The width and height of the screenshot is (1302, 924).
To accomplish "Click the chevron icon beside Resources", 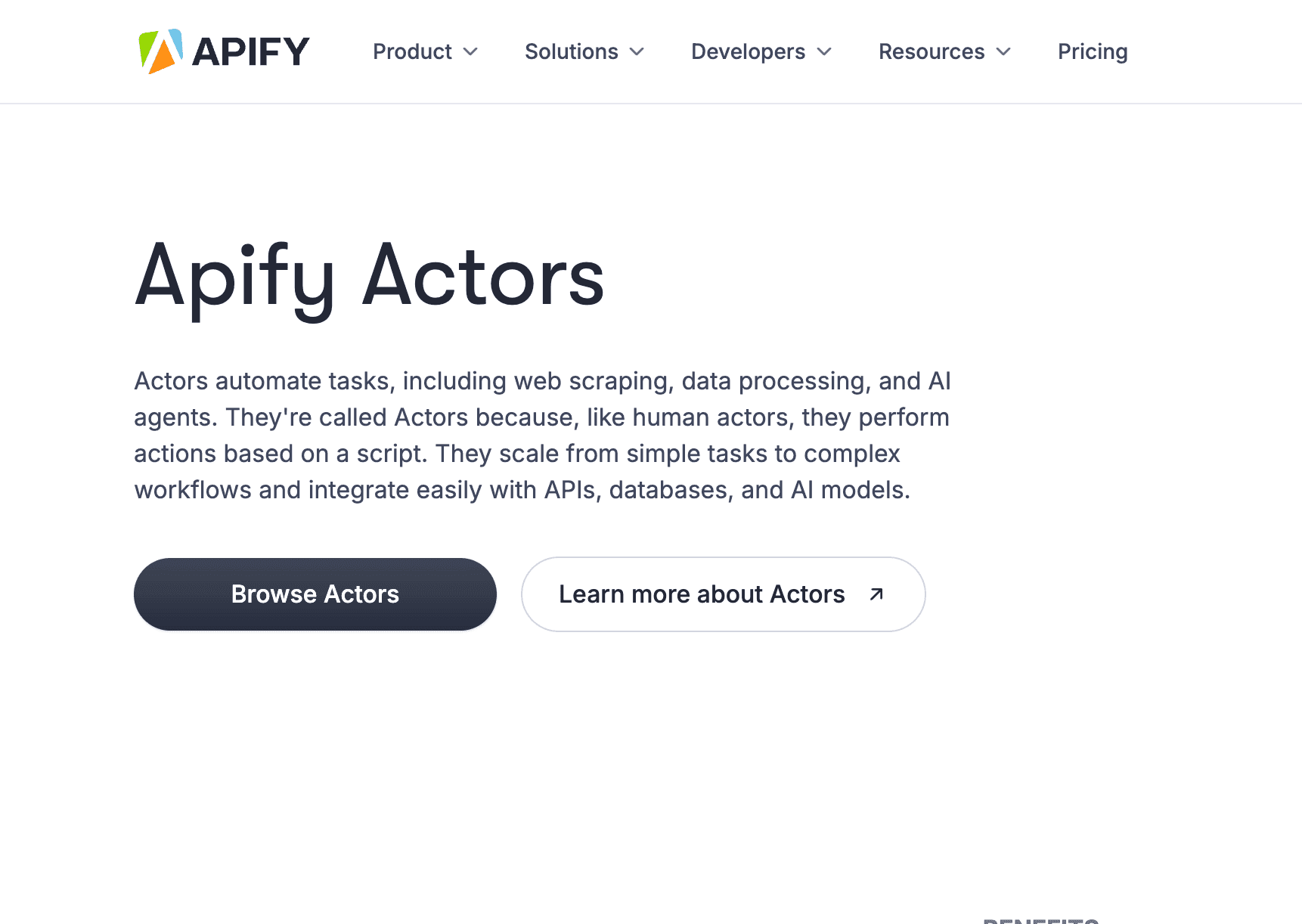I will click(1003, 52).
